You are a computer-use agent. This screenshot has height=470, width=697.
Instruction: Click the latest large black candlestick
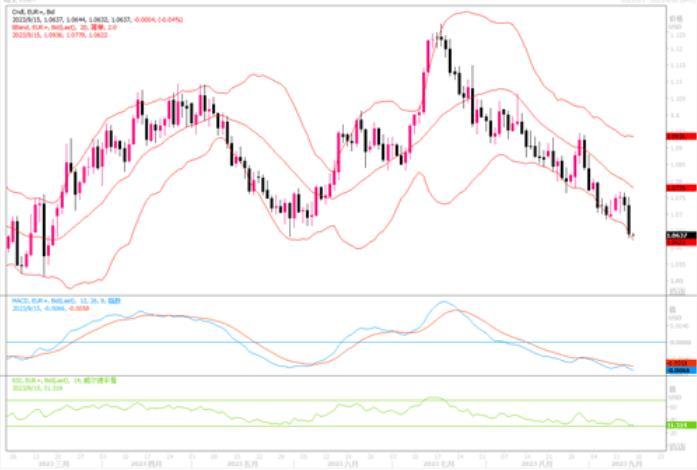630,220
